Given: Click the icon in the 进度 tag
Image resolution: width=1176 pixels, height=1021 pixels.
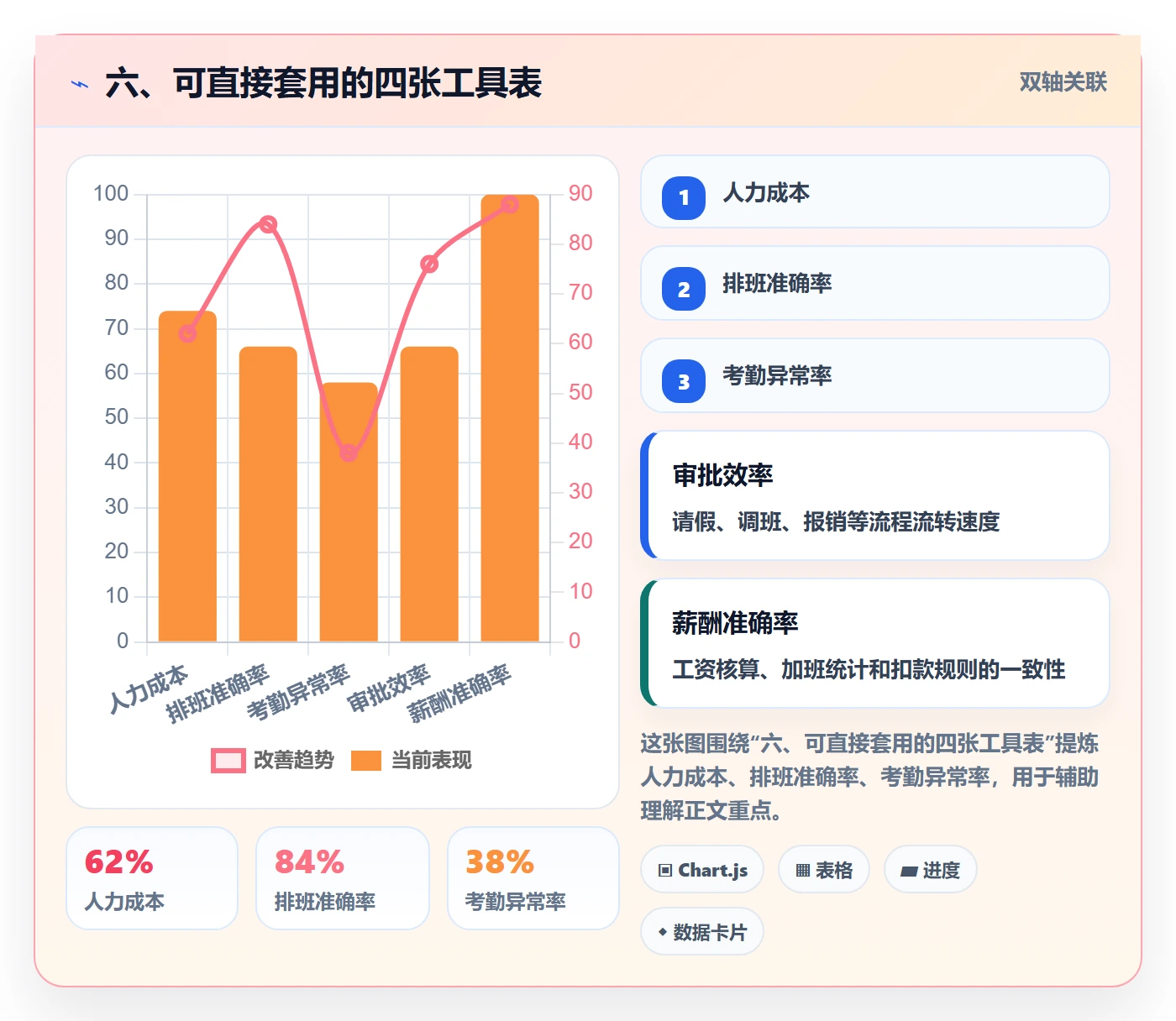Looking at the screenshot, I should coord(909,872).
